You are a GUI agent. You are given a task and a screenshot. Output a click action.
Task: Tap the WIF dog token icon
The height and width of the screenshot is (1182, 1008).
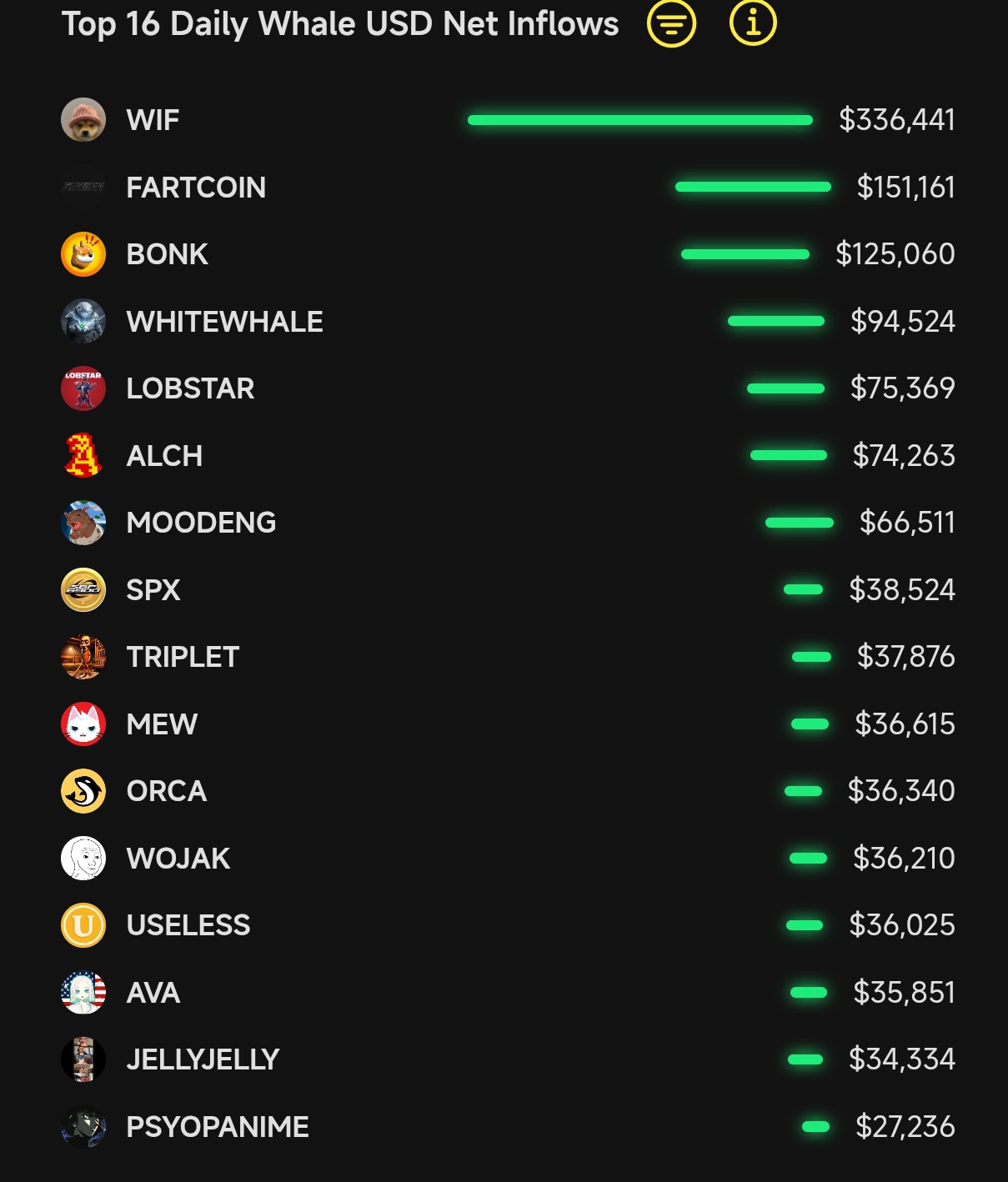83,120
